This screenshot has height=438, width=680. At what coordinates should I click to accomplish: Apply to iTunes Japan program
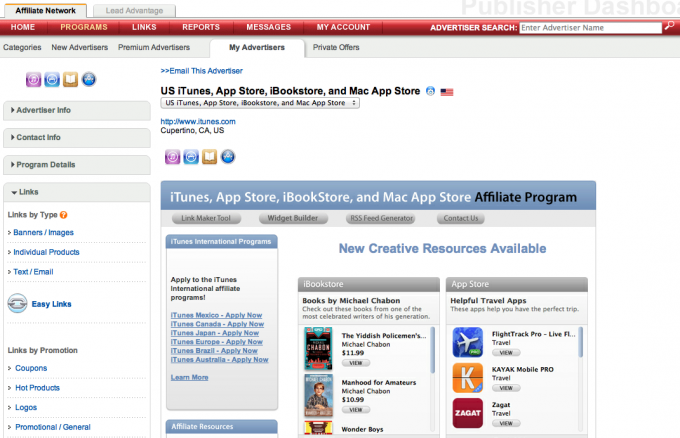pos(215,333)
